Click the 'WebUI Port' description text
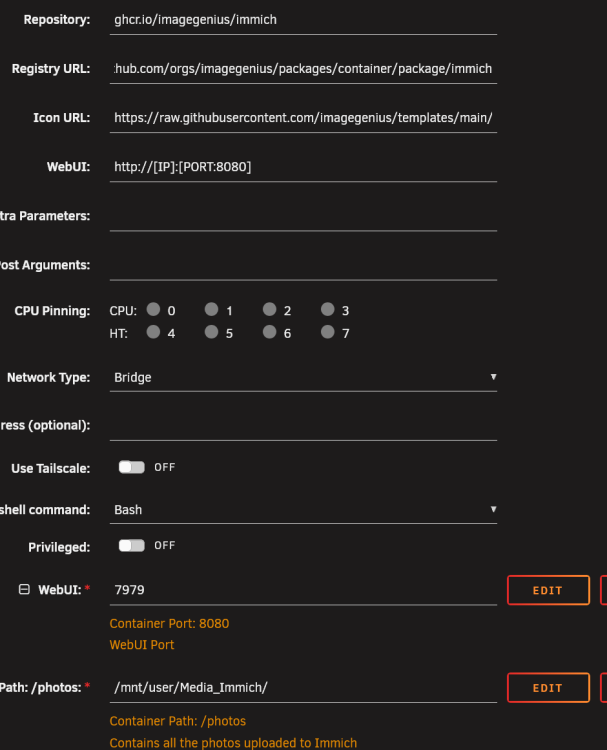The height and width of the screenshot is (750, 607). coord(142,645)
